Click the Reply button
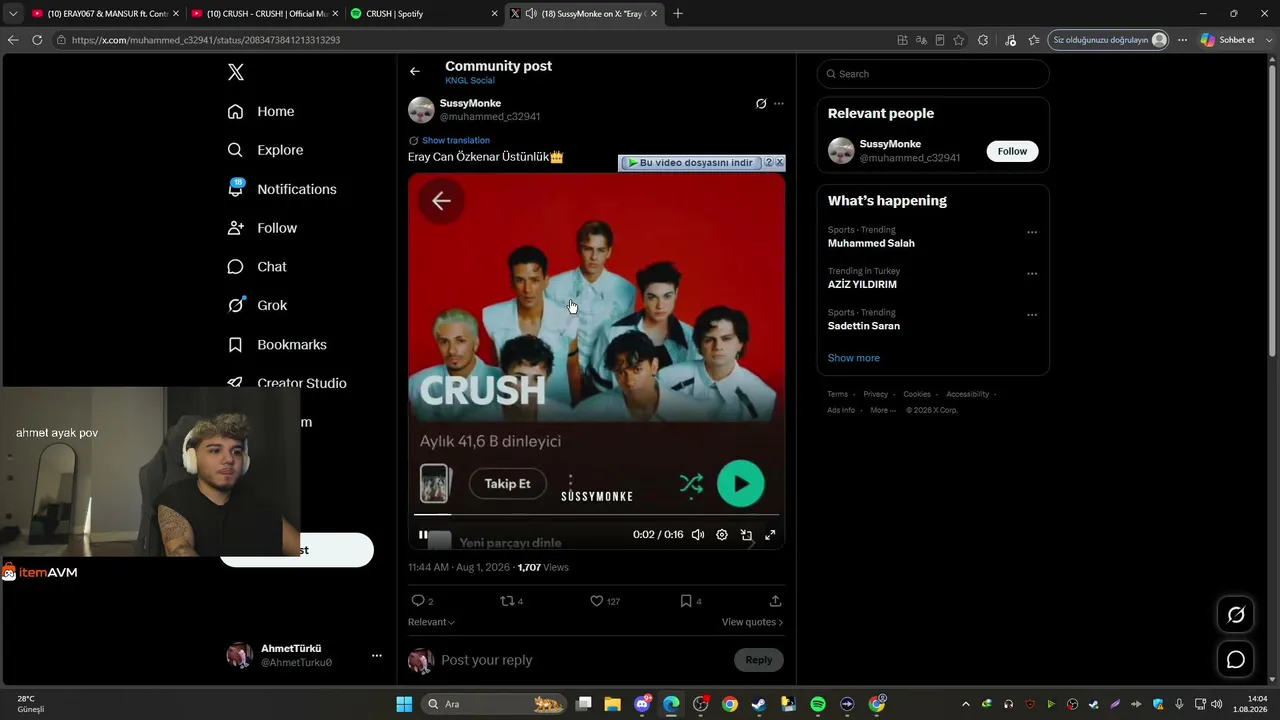The width and height of the screenshot is (1280, 720). coord(759,660)
